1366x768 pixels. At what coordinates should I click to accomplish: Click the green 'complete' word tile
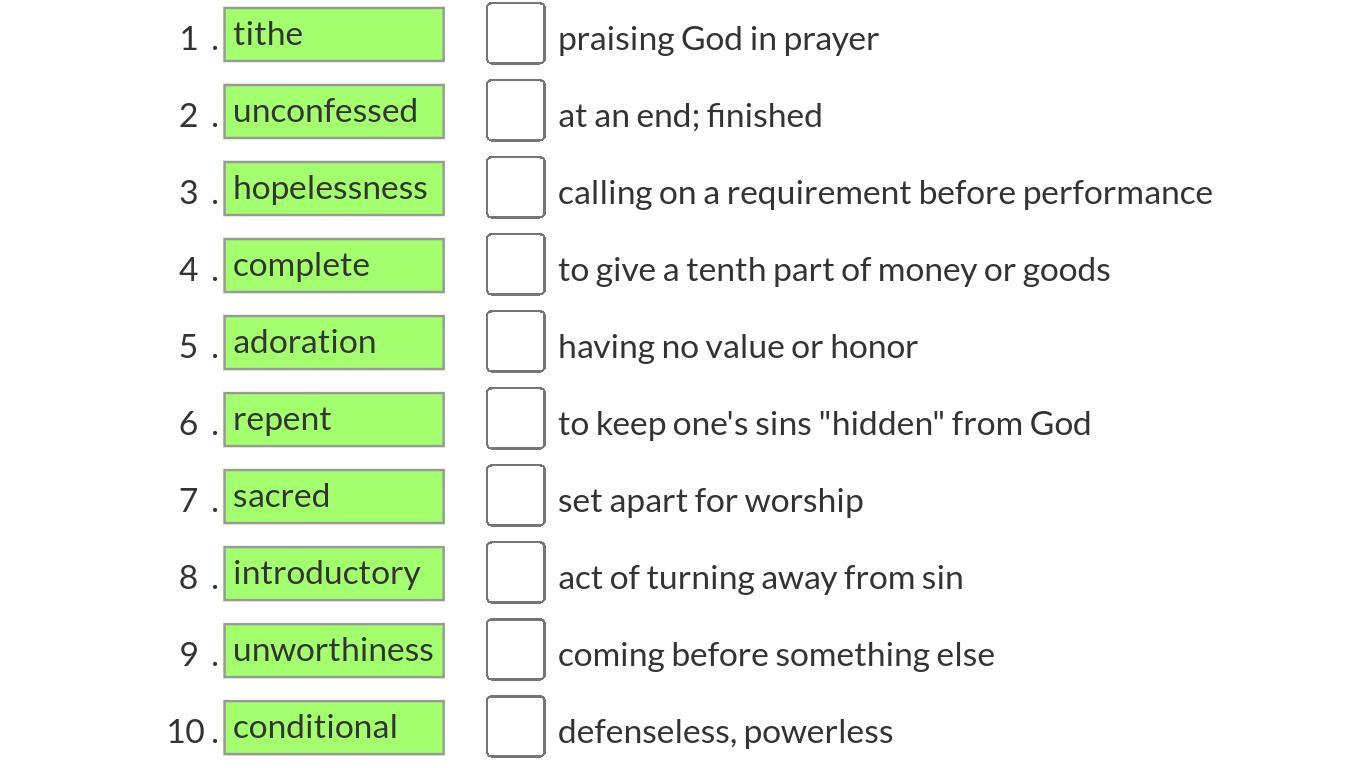334,266
